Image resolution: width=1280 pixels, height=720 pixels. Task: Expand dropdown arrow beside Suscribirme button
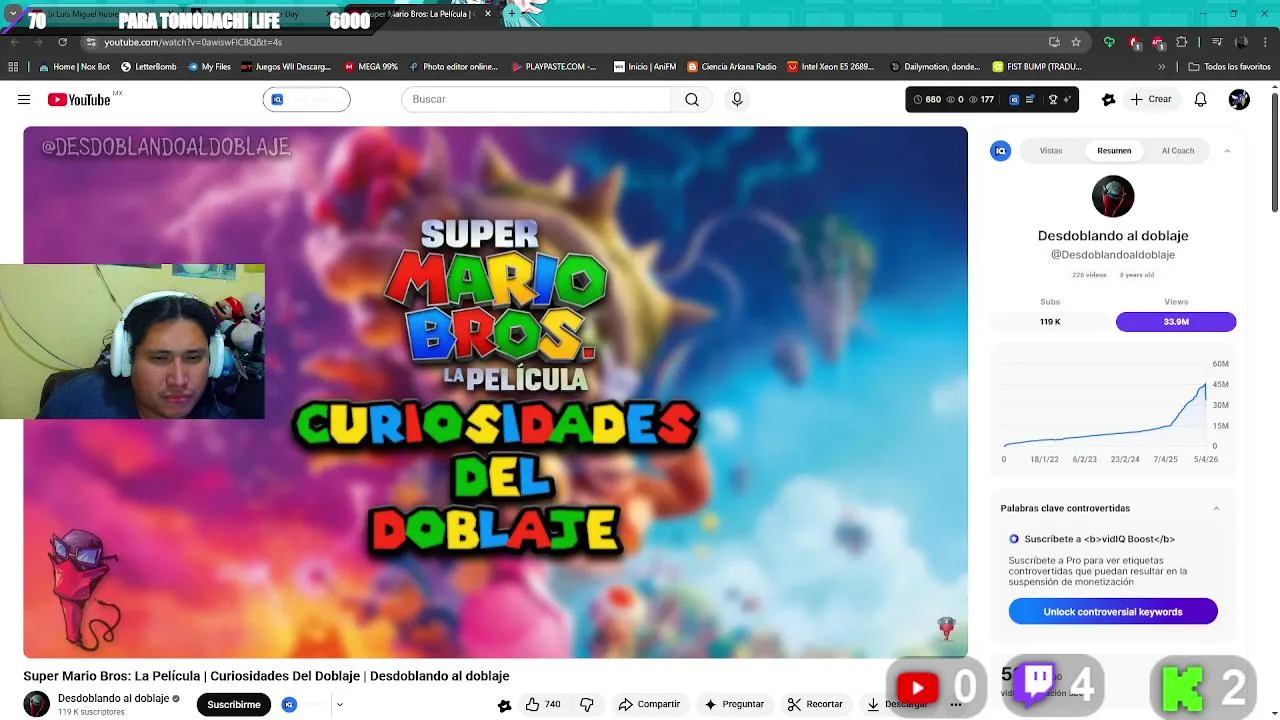[339, 704]
